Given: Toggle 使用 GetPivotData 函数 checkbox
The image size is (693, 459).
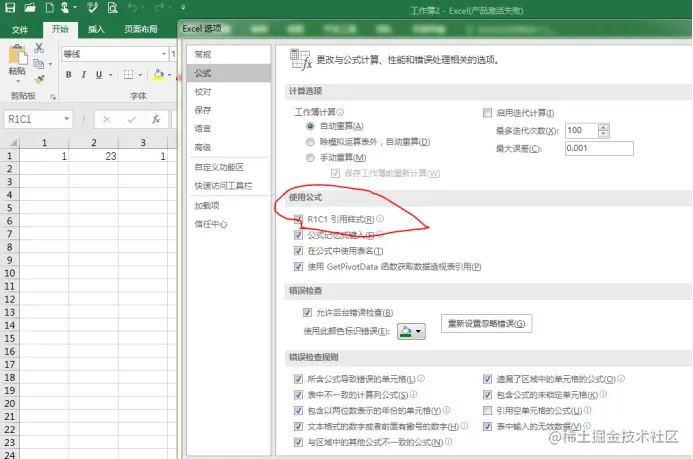Looking at the screenshot, I should click(298, 266).
